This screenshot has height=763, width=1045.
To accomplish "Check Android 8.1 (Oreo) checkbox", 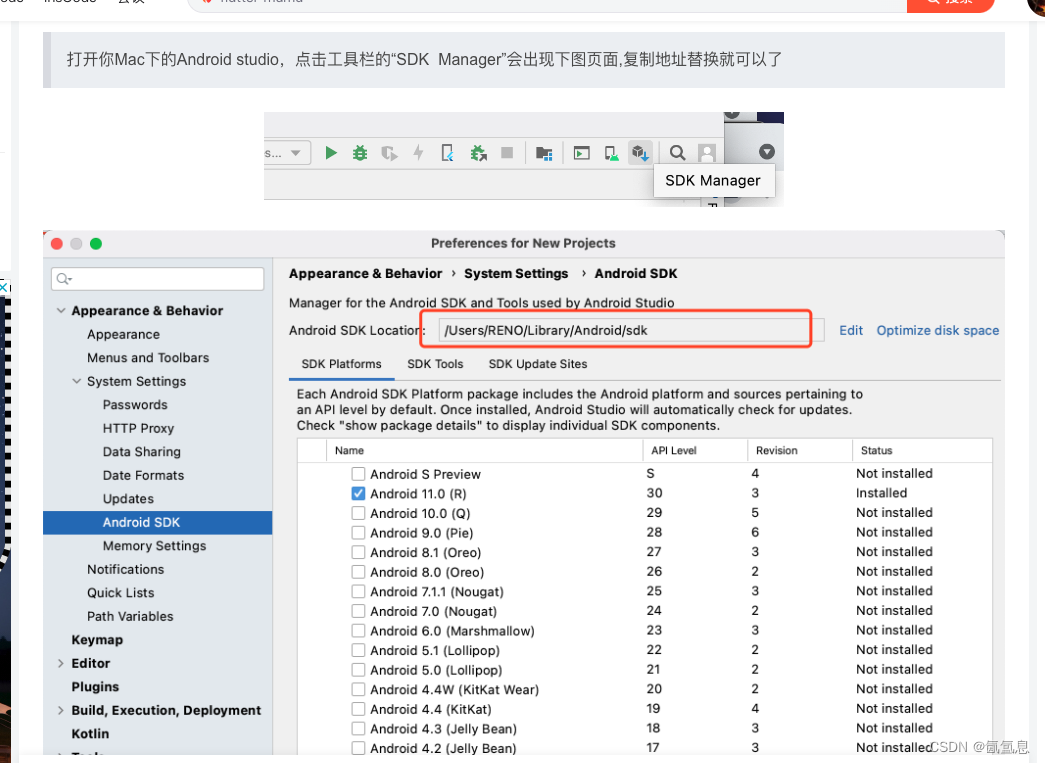I will click(359, 552).
